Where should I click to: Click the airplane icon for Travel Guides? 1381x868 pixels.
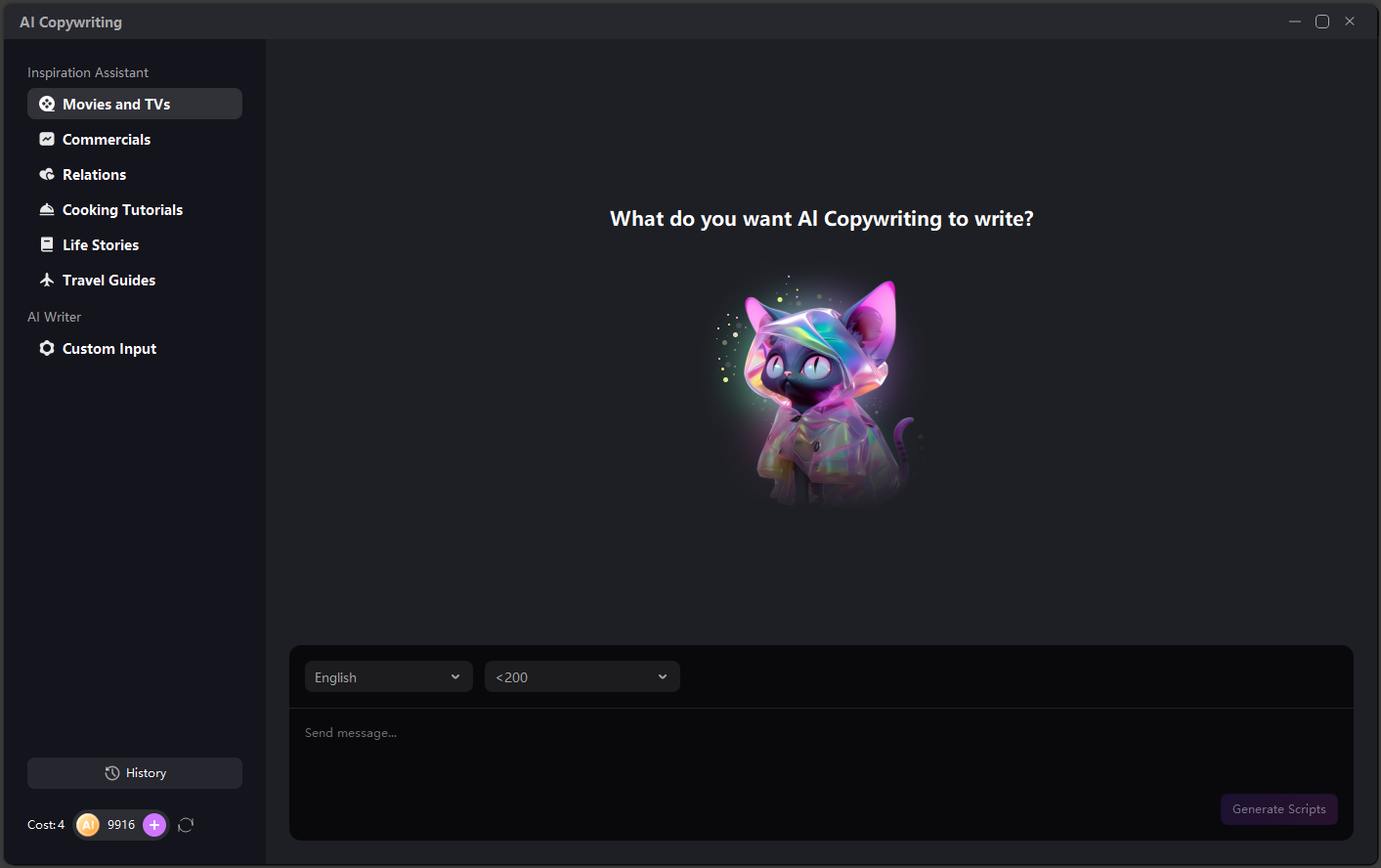pyautogui.click(x=47, y=280)
